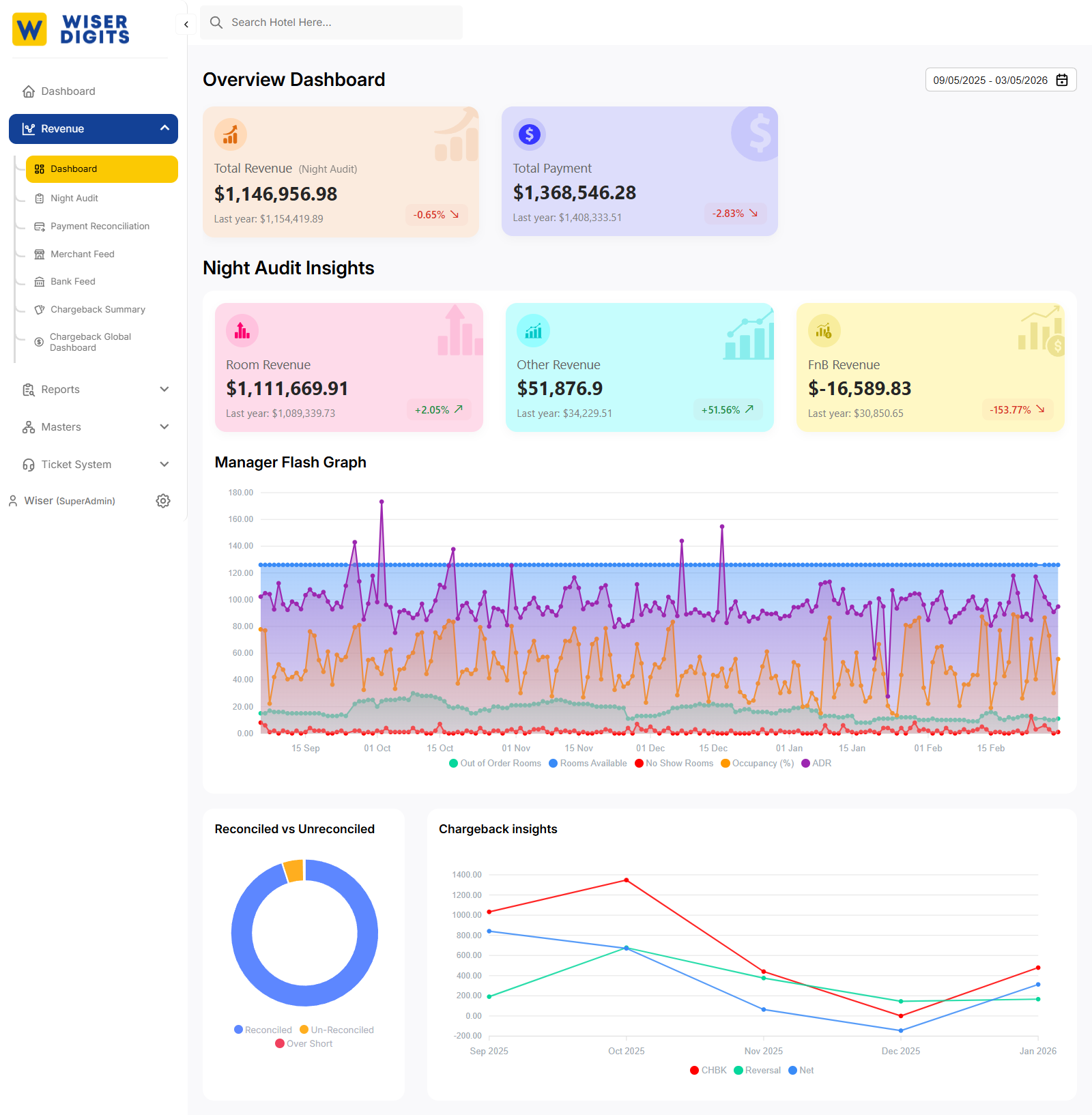The width and height of the screenshot is (1092, 1115).
Task: Click the Bank Feed icon
Action: pyautogui.click(x=40, y=281)
